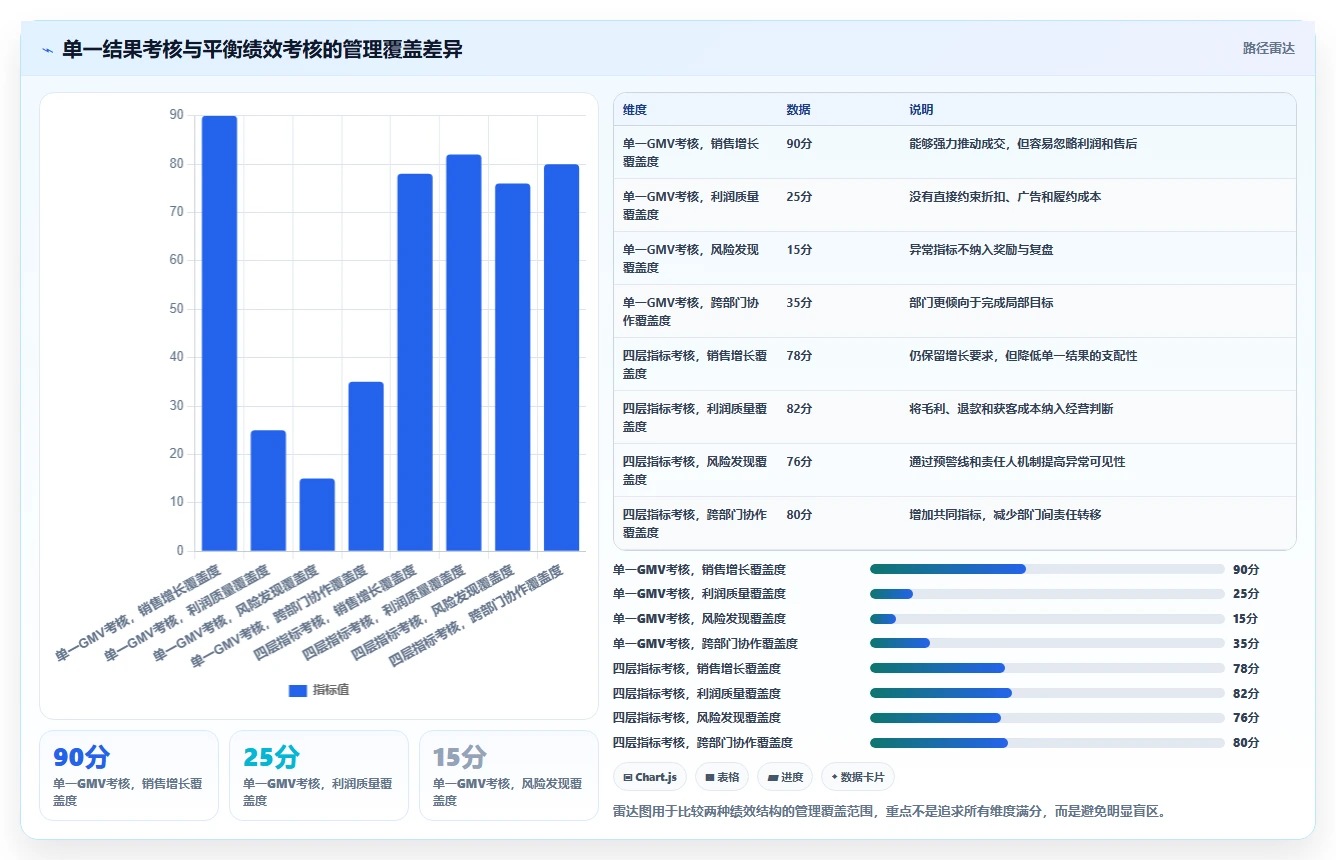Click progress bar for 四层指标考核，风险发现覆盖度
The width and height of the screenshot is (1336, 860).
click(x=1047, y=718)
